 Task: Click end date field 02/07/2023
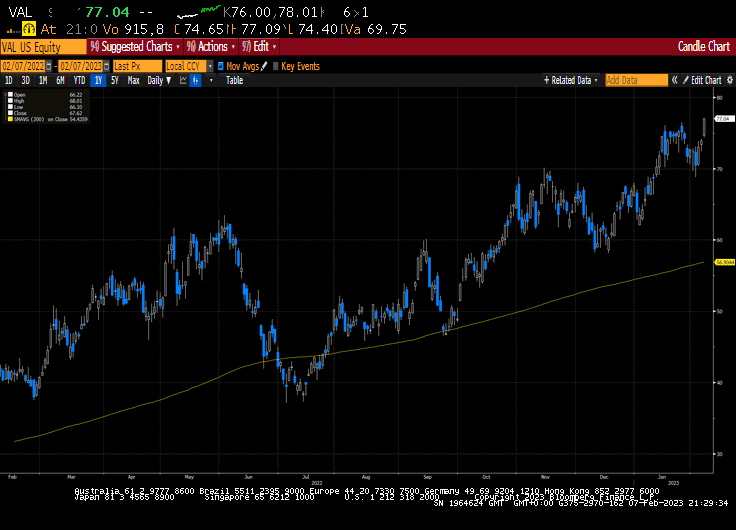click(x=81, y=66)
